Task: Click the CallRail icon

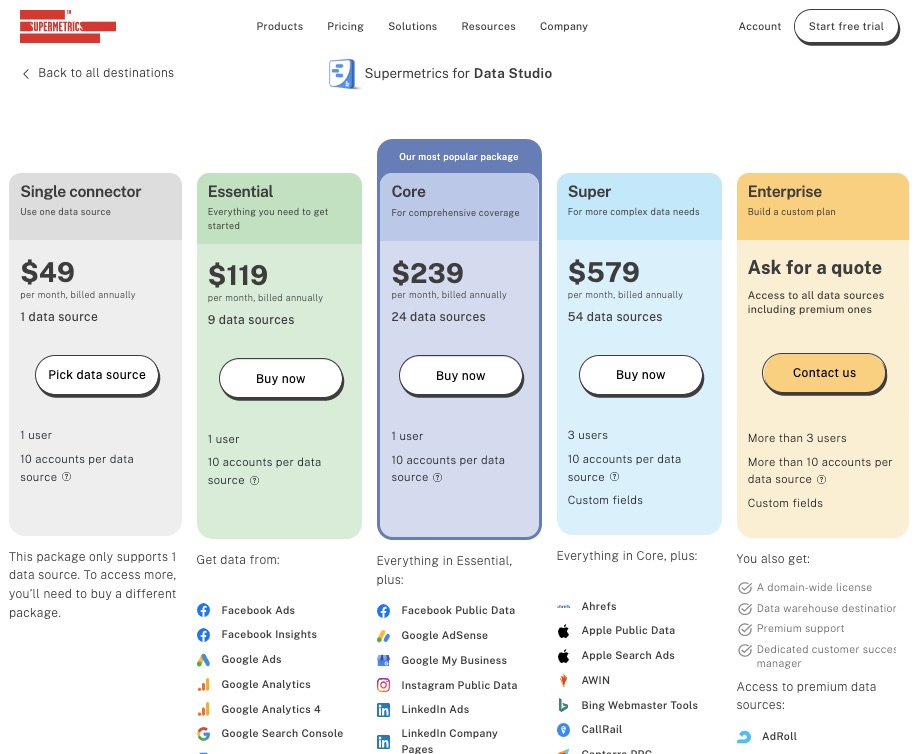Action: tap(564, 729)
